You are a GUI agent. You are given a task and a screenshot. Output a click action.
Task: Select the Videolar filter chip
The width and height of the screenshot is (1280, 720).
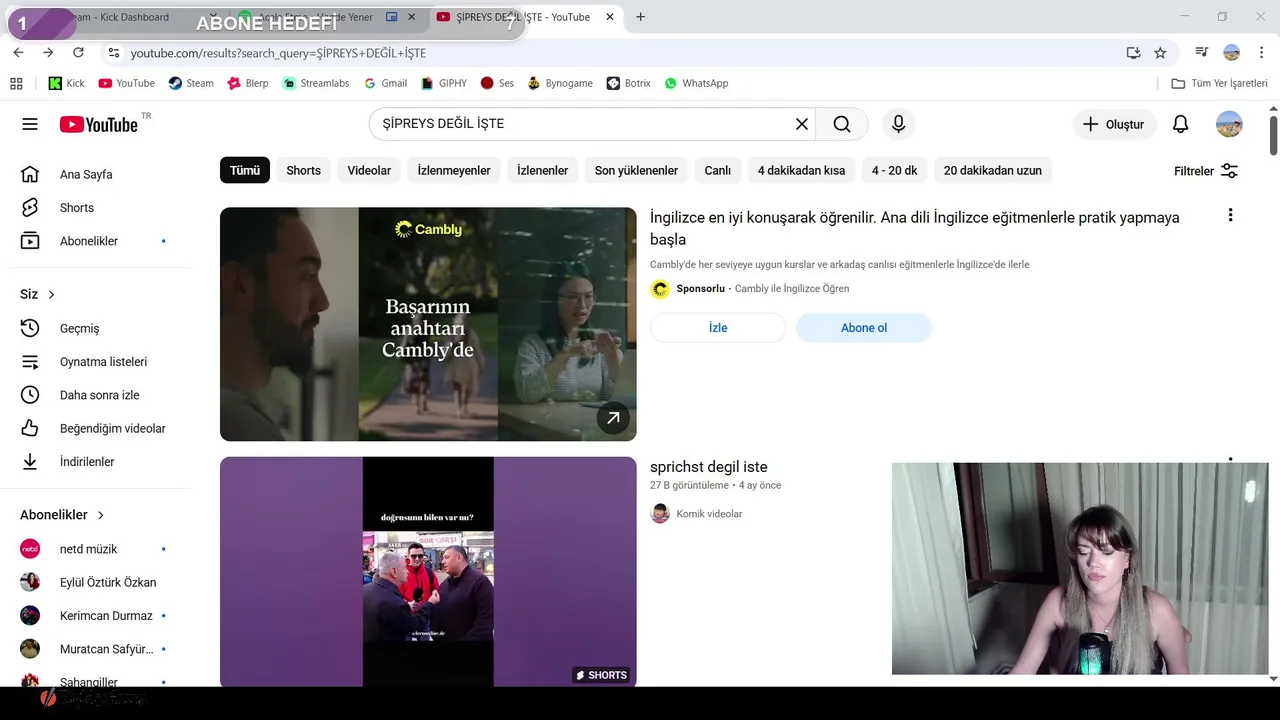pyautogui.click(x=369, y=170)
